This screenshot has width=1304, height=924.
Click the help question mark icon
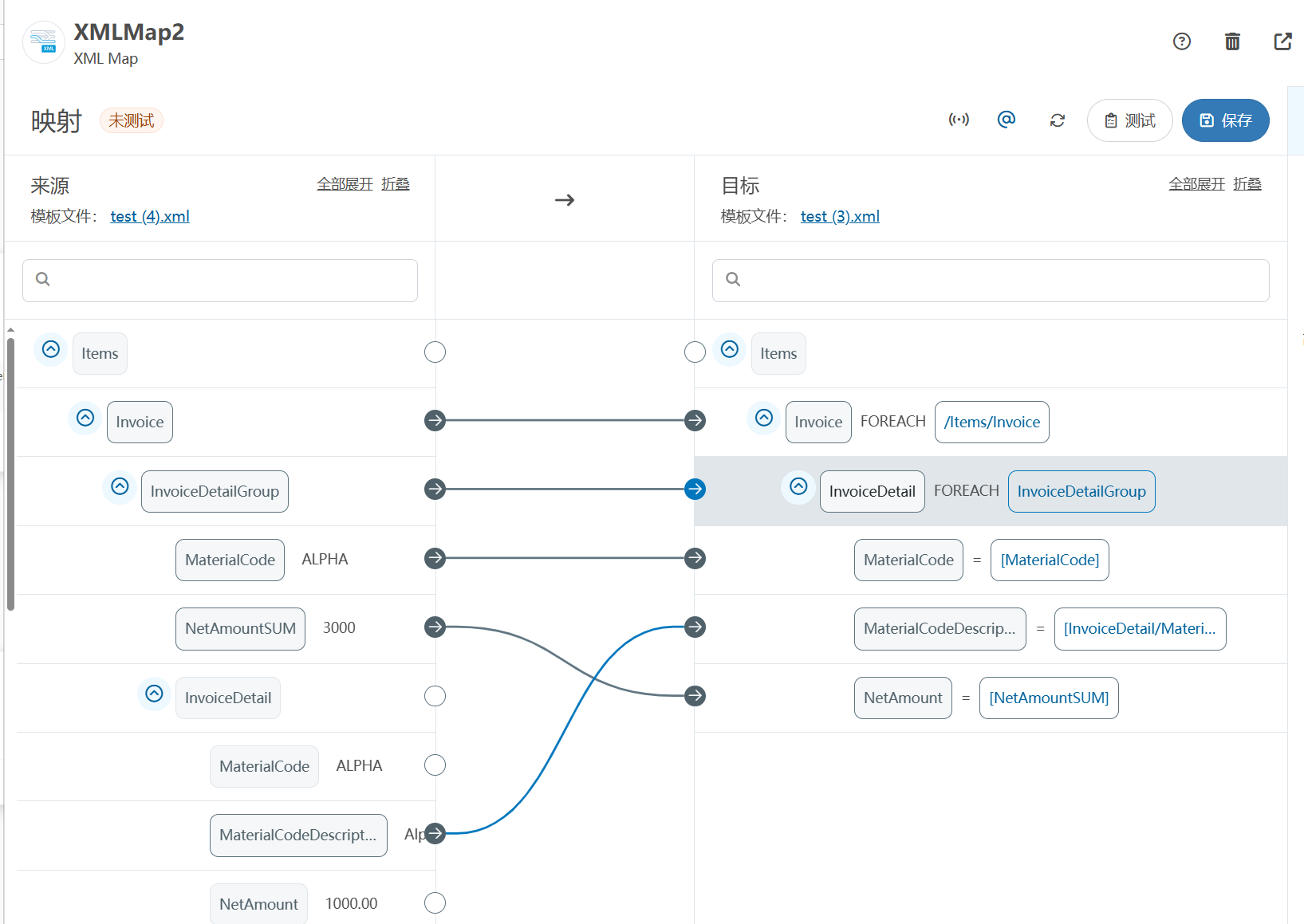[x=1181, y=41]
